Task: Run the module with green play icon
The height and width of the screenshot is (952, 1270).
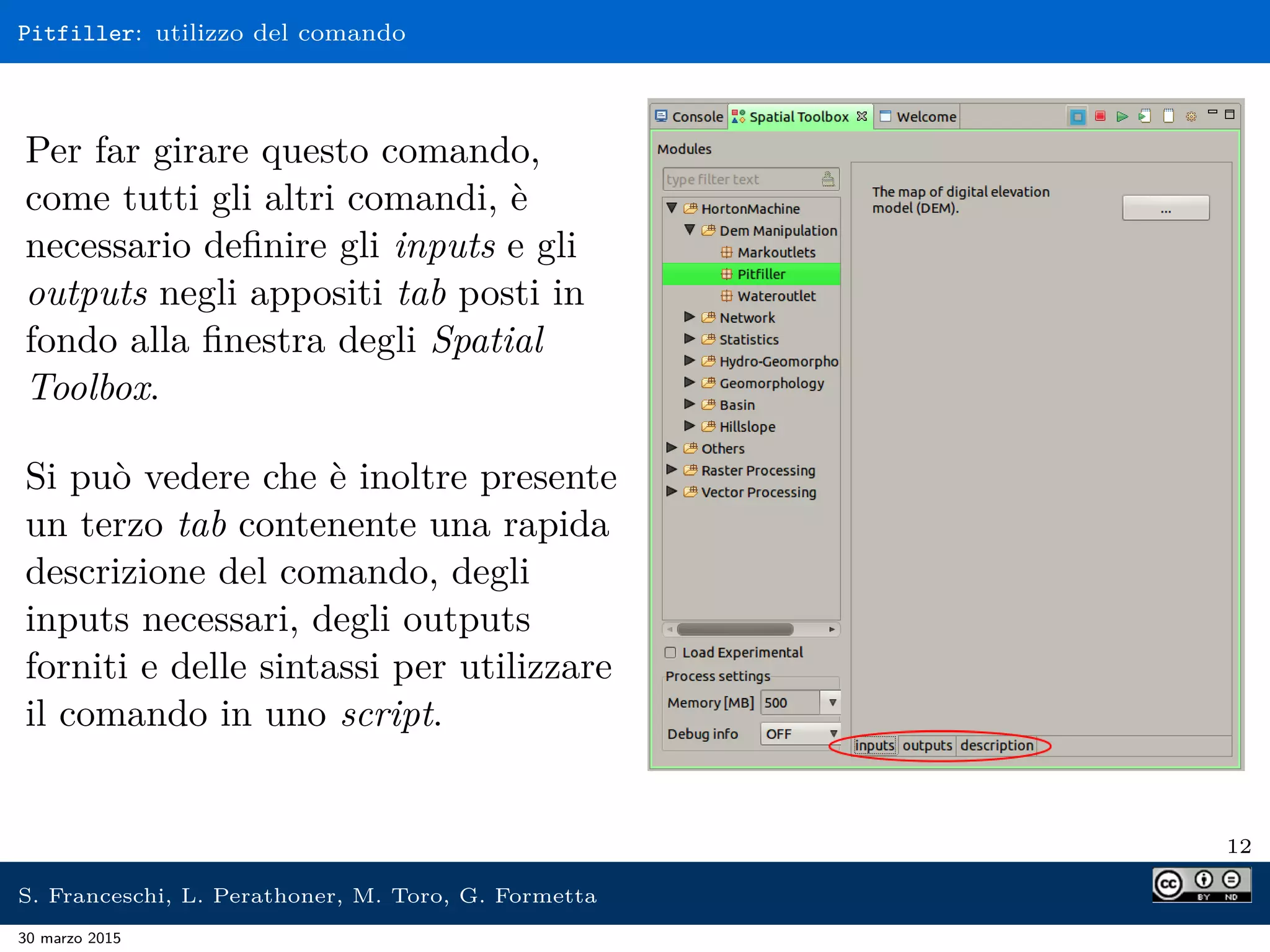Action: [1122, 117]
